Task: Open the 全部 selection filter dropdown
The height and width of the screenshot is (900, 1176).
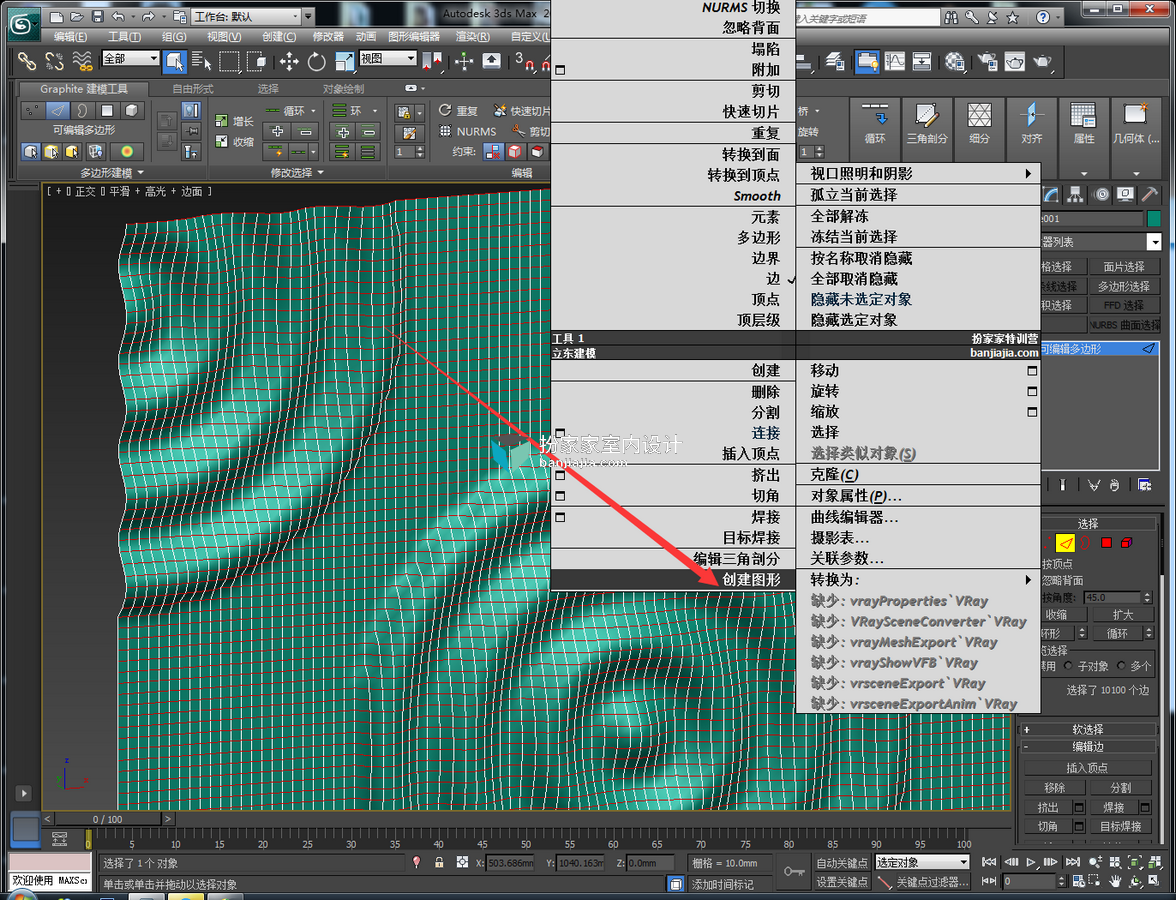Action: tap(130, 58)
